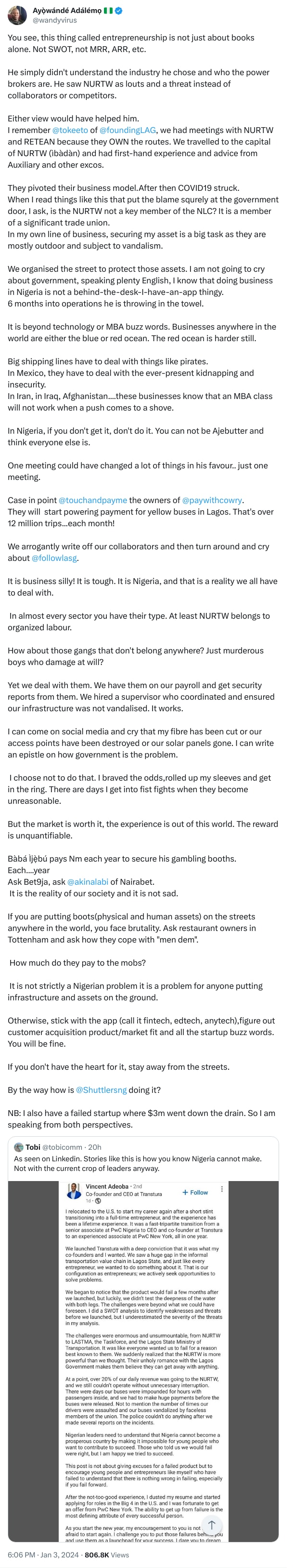The width and height of the screenshot is (294, 1568).
Task: Click the Nigerian flag emoji in the display name
Action: coord(109,10)
